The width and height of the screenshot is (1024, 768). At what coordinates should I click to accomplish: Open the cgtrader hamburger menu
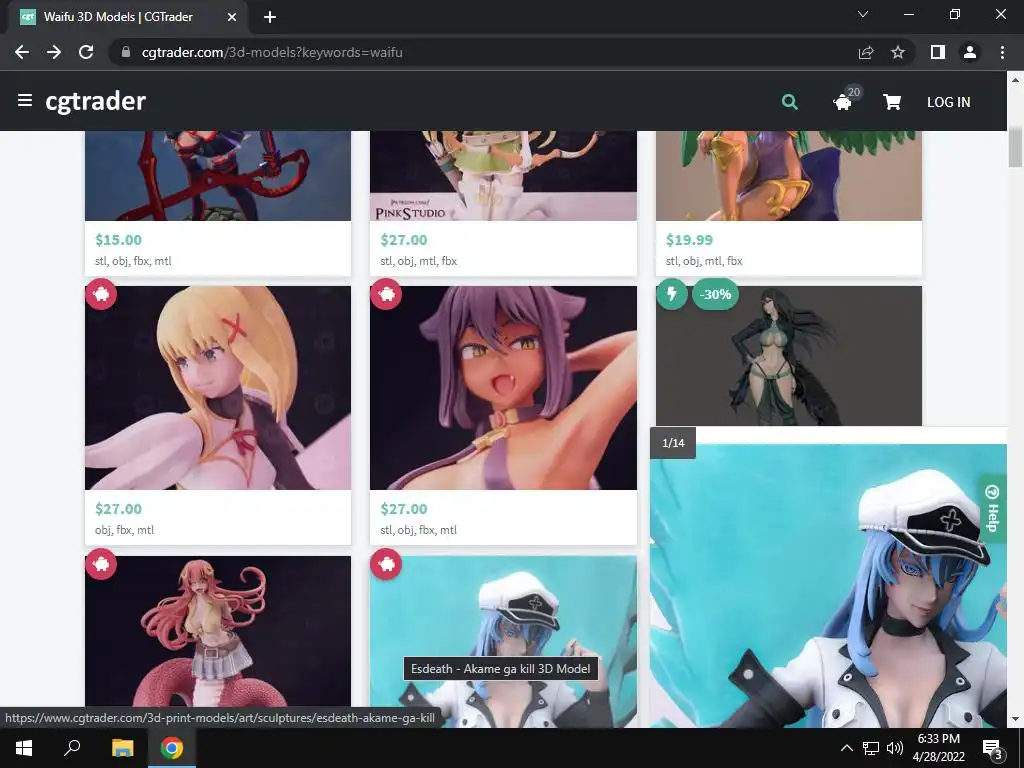click(x=25, y=101)
